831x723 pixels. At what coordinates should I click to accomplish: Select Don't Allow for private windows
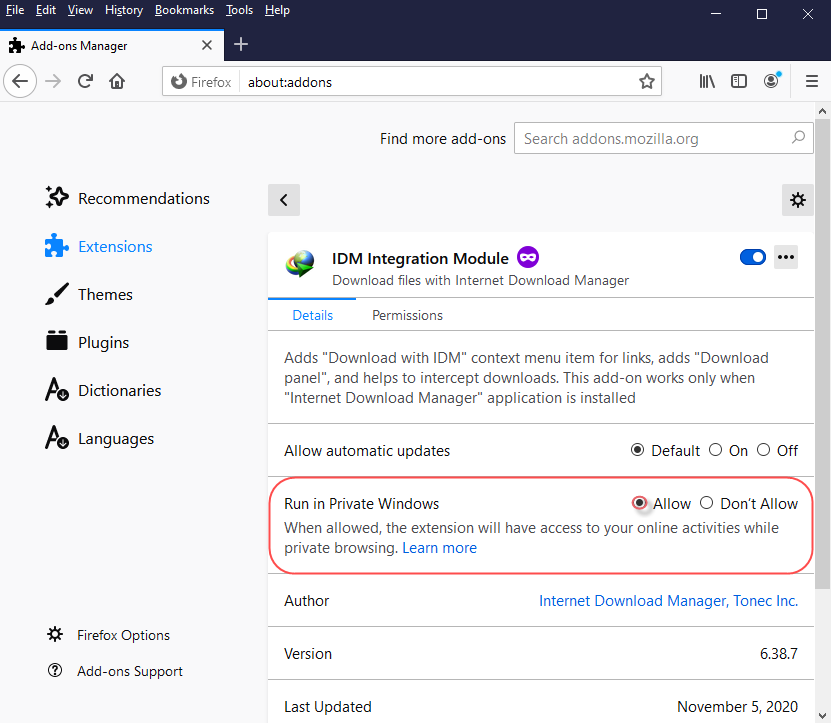point(706,502)
